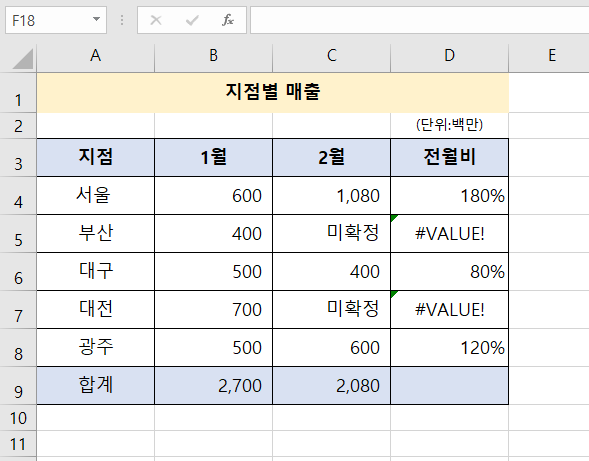This screenshot has height=461, width=589.
Task: Select column B header
Action: [213, 56]
